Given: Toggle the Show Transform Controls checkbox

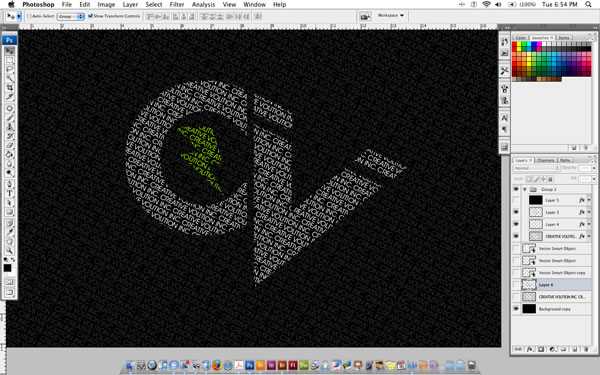Looking at the screenshot, I should click(91, 16).
